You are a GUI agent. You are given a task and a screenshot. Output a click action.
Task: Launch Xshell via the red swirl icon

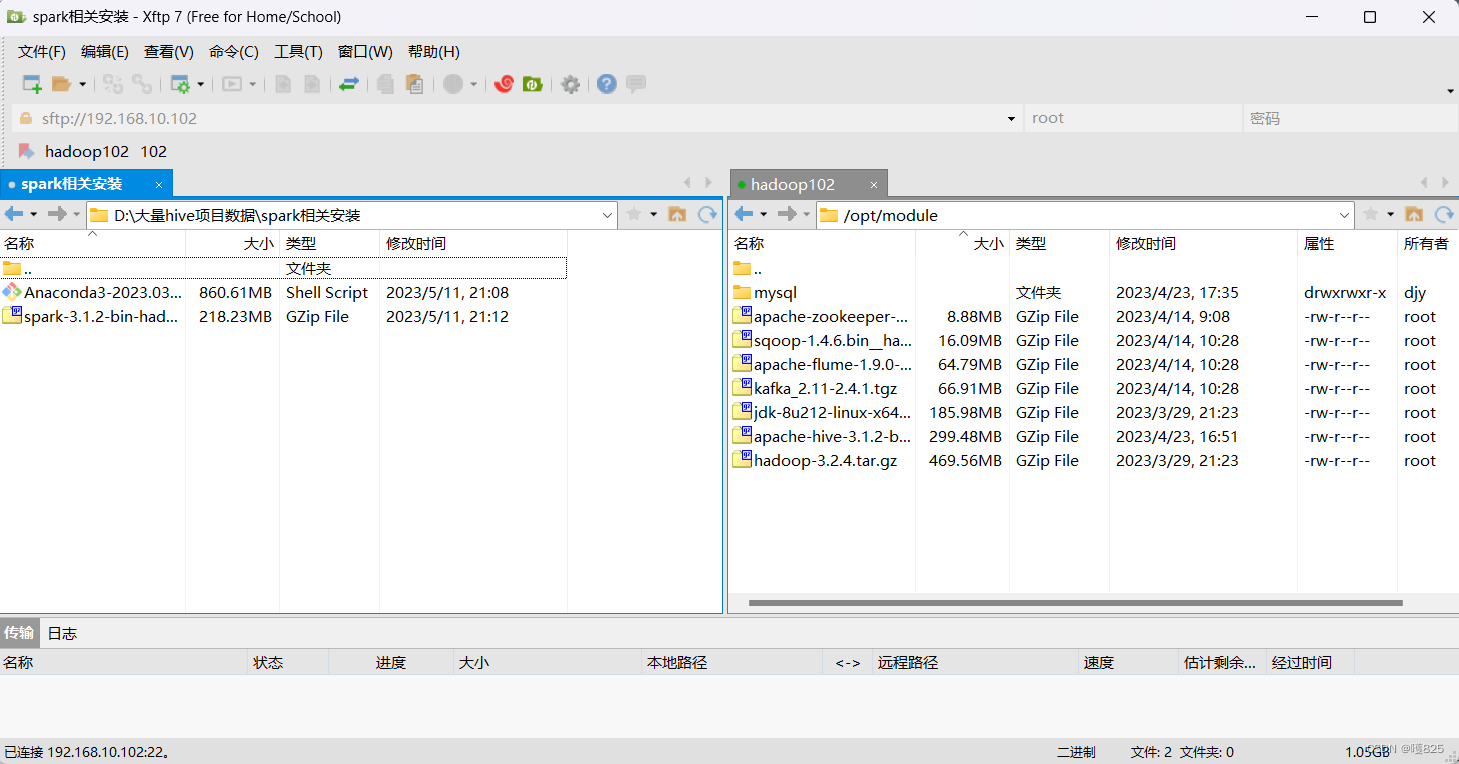coord(504,84)
